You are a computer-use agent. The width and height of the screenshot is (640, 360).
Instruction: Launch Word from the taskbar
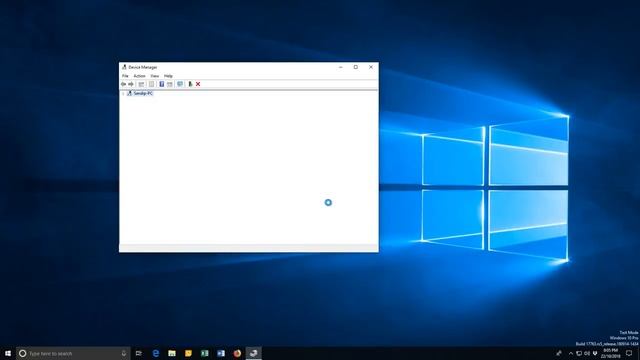221,353
